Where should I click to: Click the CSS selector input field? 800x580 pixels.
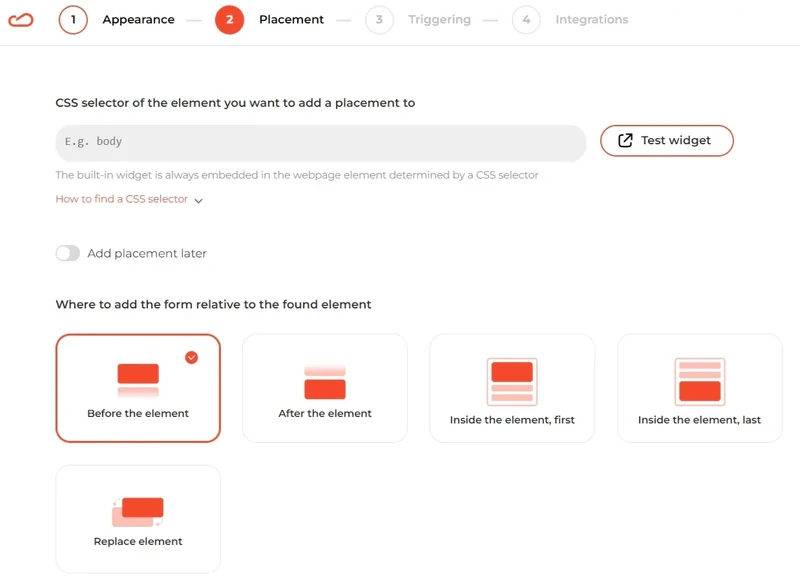point(320,141)
